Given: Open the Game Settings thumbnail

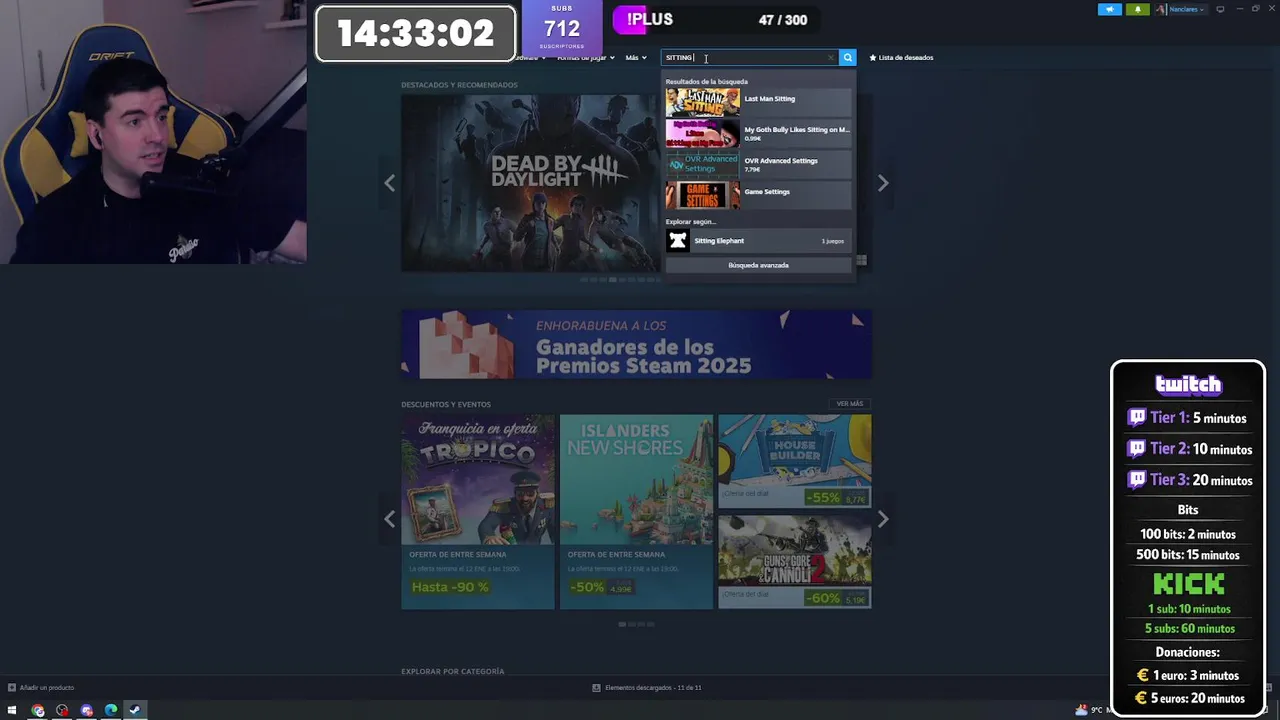Looking at the screenshot, I should 703,195.
